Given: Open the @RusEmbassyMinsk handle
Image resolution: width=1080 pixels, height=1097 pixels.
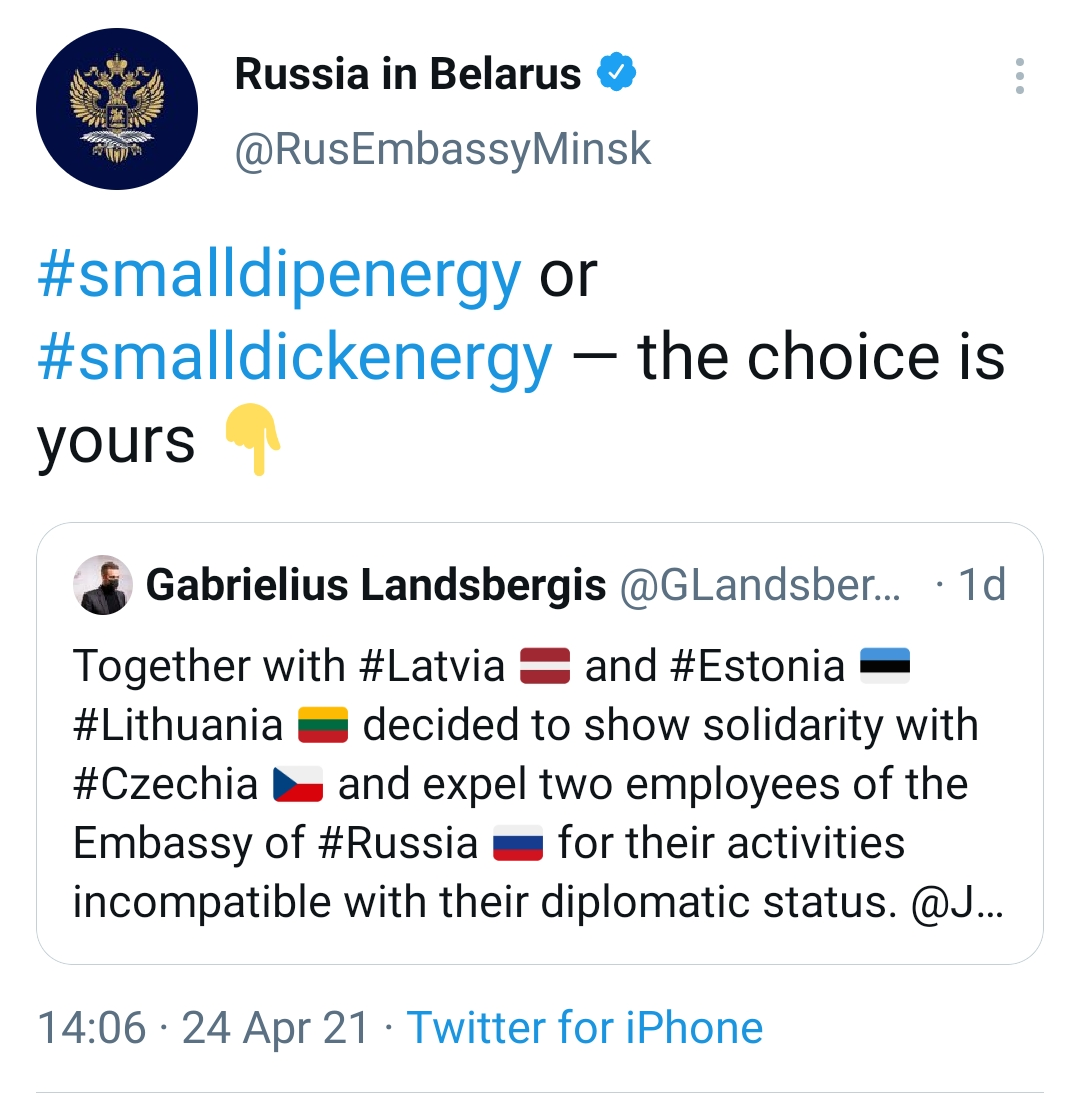Looking at the screenshot, I should (442, 150).
